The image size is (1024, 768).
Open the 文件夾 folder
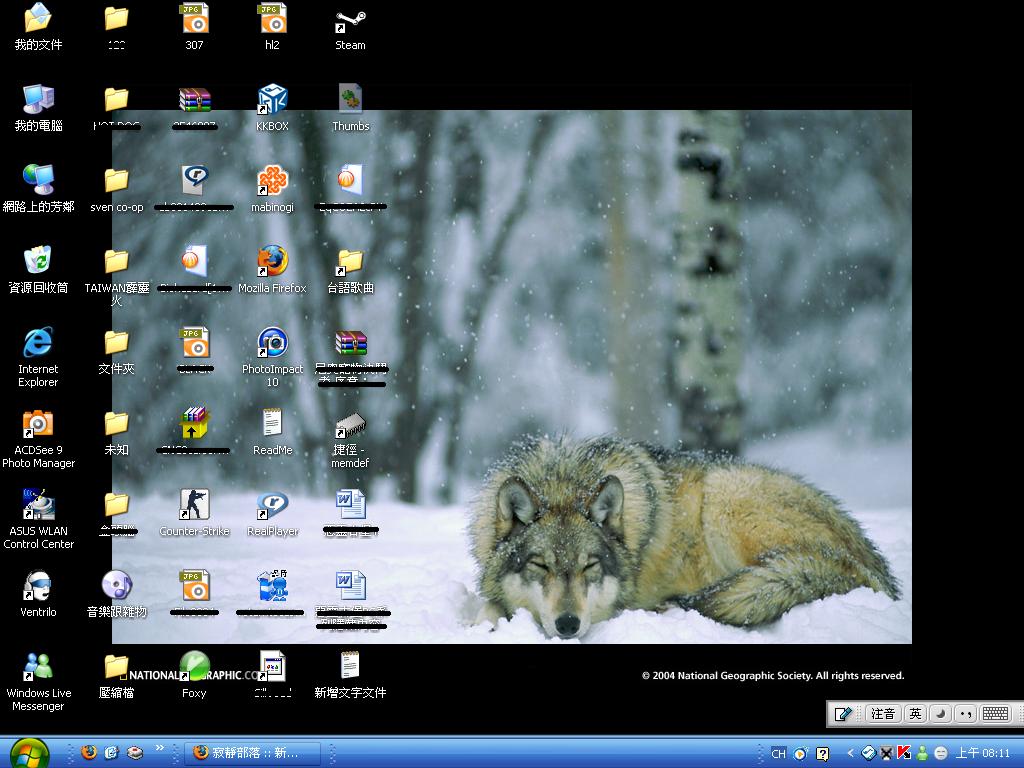click(116, 351)
